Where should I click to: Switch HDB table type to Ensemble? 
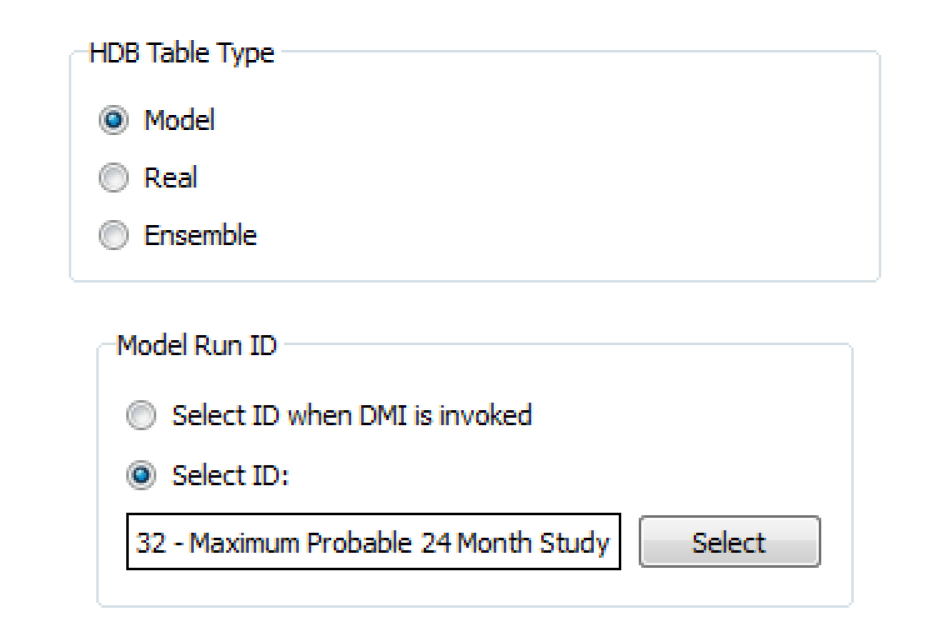[x=114, y=235]
